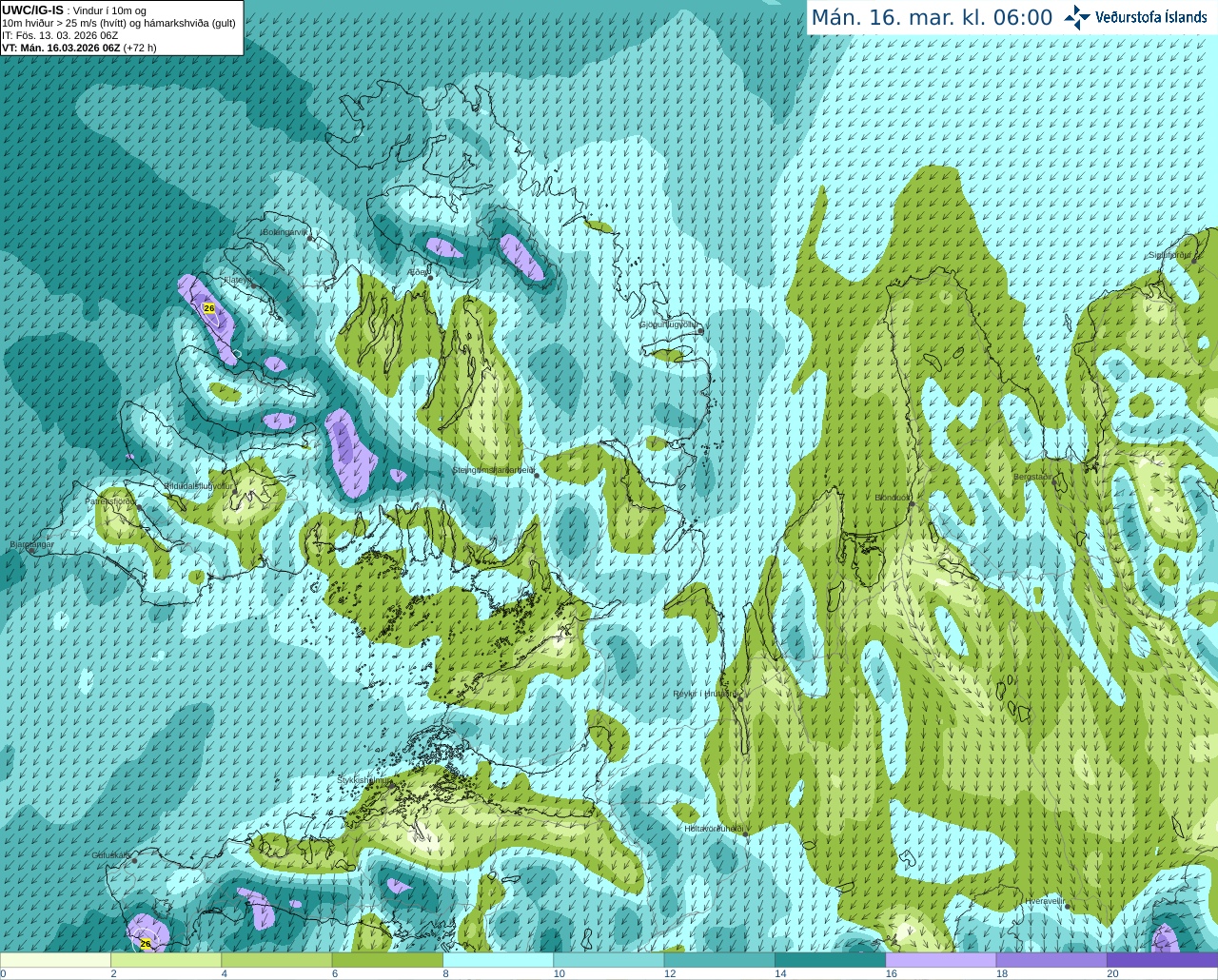Image resolution: width=1218 pixels, height=980 pixels.
Task: Click the Bjargtangar station label
Action: coord(31,544)
